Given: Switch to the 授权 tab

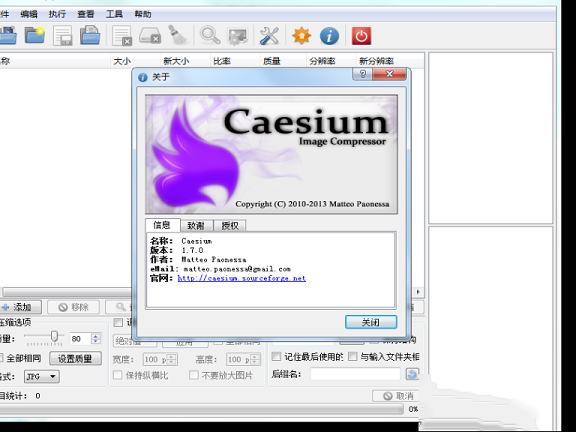Looking at the screenshot, I should 230,226.
